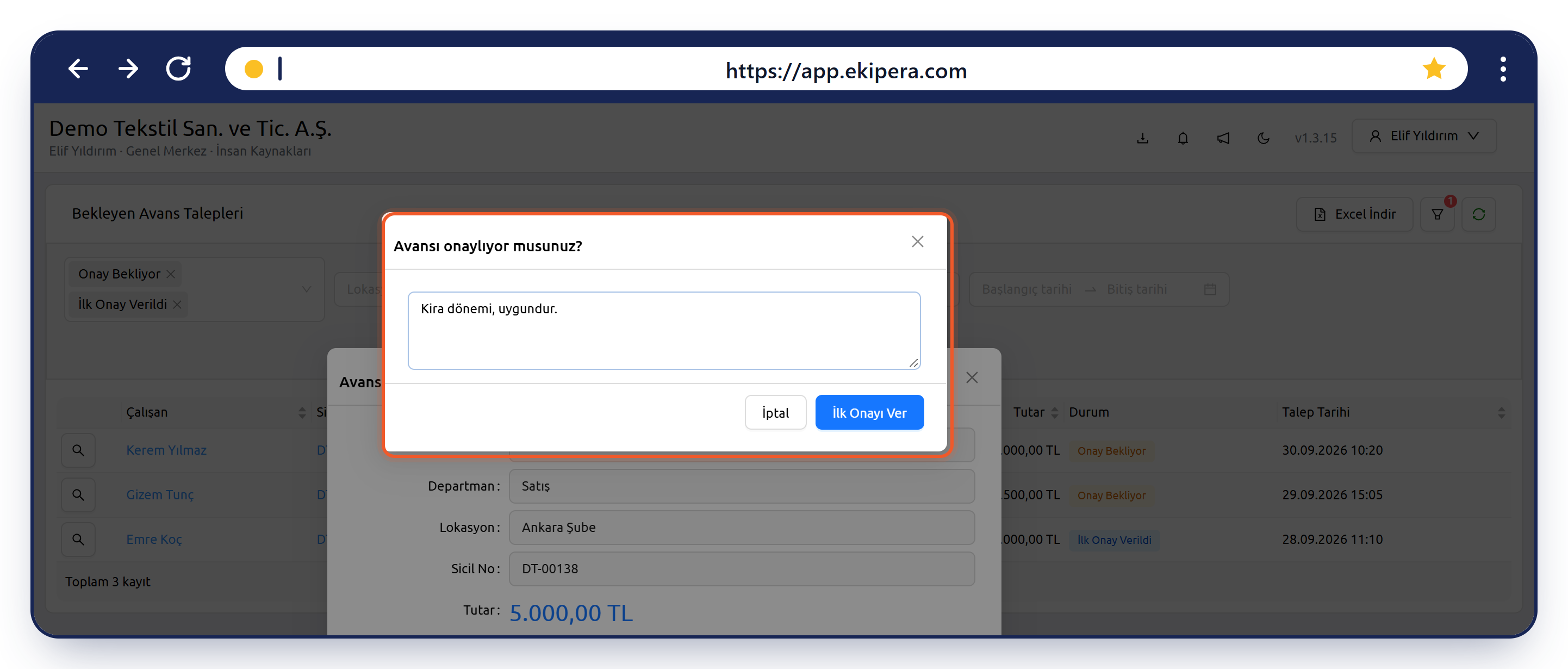Screen dimensions: 1568x669
Task: Click the Başlangıç tarihi date field
Action: coord(1026,289)
